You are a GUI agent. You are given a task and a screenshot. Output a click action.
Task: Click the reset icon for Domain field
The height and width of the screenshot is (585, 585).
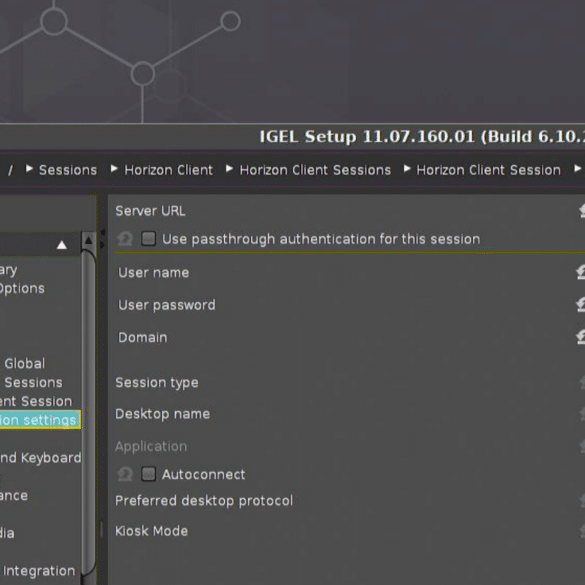coord(581,337)
